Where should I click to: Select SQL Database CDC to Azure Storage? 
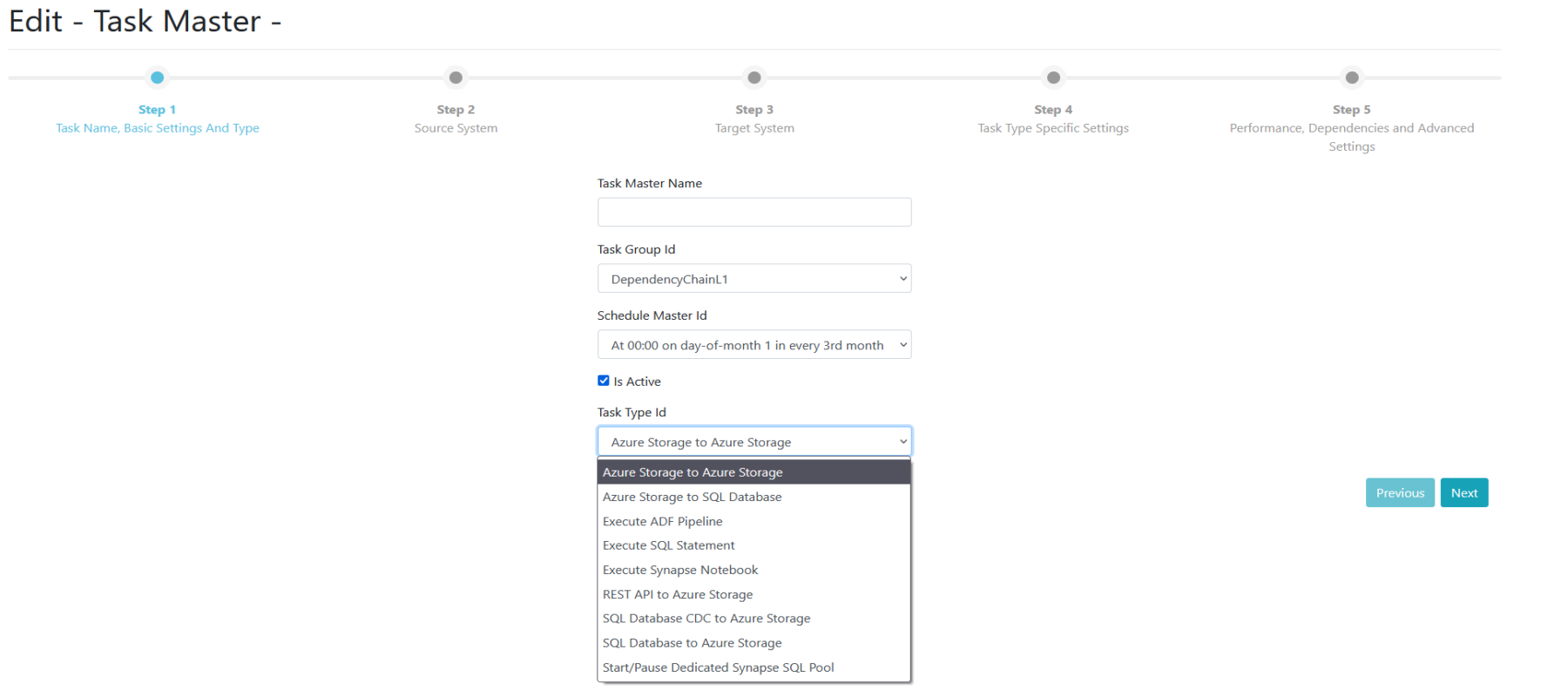(x=754, y=619)
